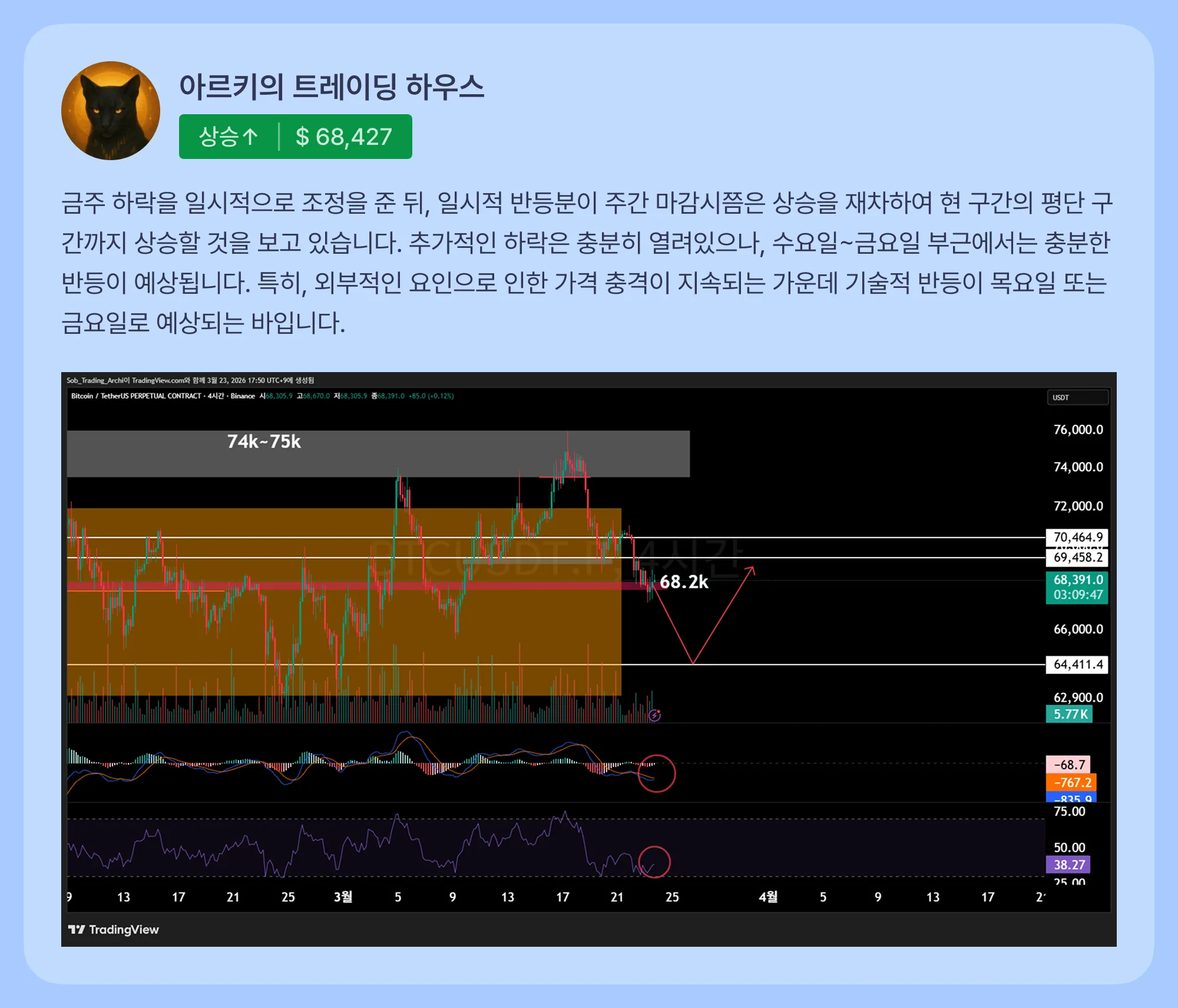
Task: Click the -767.2 MACD value label
Action: click(x=1071, y=782)
